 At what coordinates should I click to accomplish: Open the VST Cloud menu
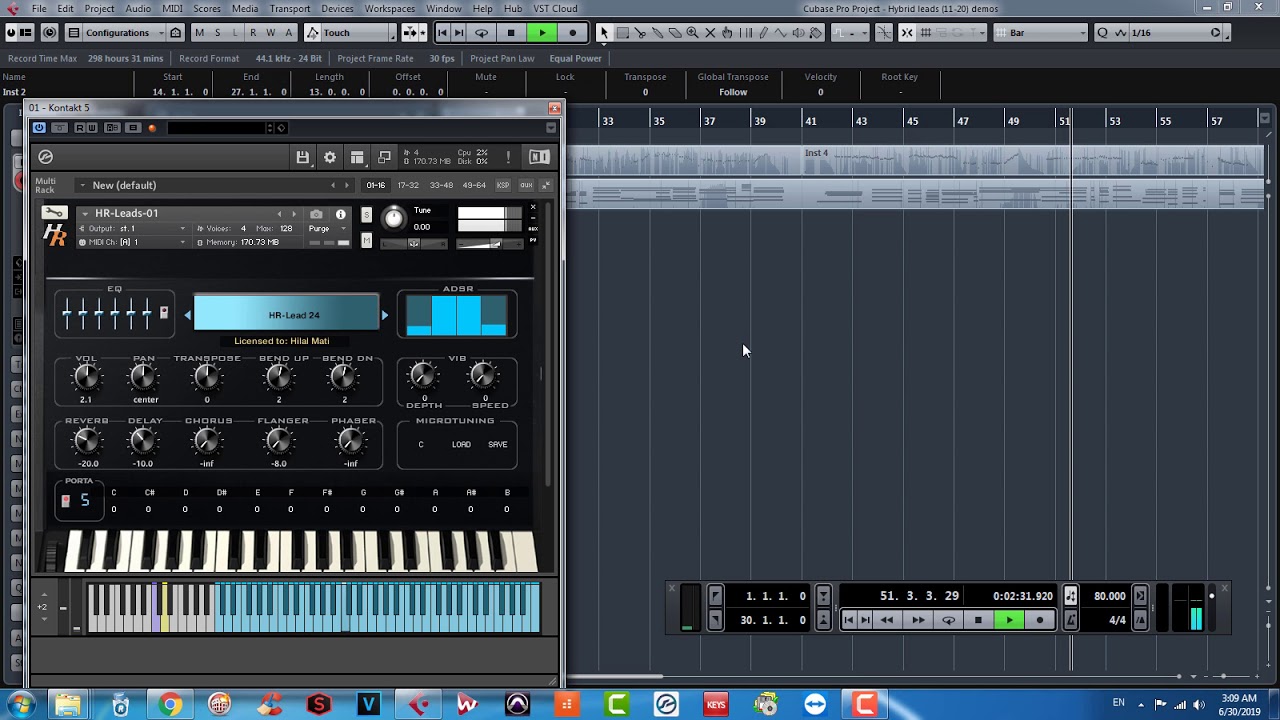point(556,9)
